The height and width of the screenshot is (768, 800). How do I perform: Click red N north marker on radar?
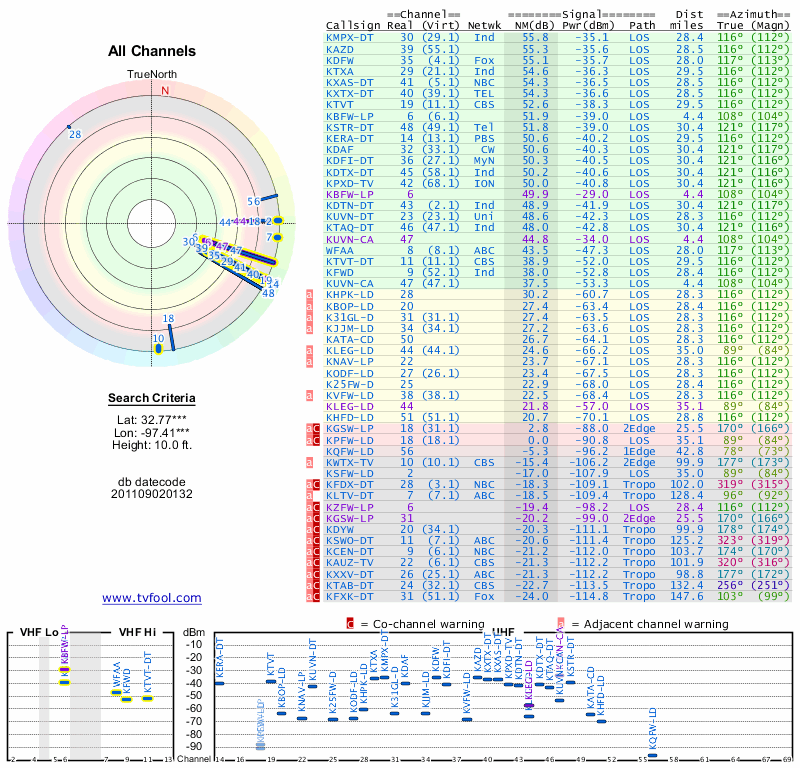point(165,90)
